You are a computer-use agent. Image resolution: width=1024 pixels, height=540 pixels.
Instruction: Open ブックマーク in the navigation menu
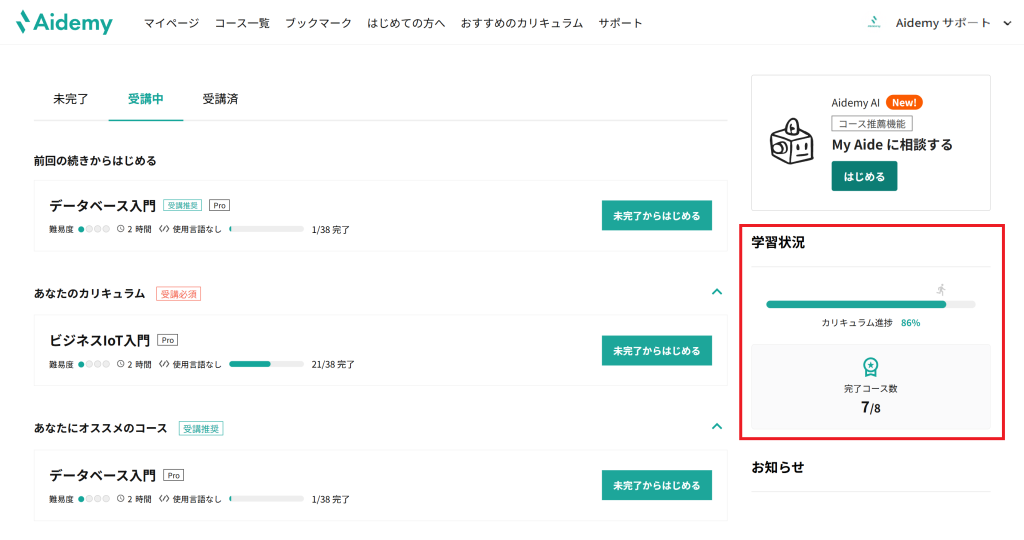pyautogui.click(x=318, y=23)
